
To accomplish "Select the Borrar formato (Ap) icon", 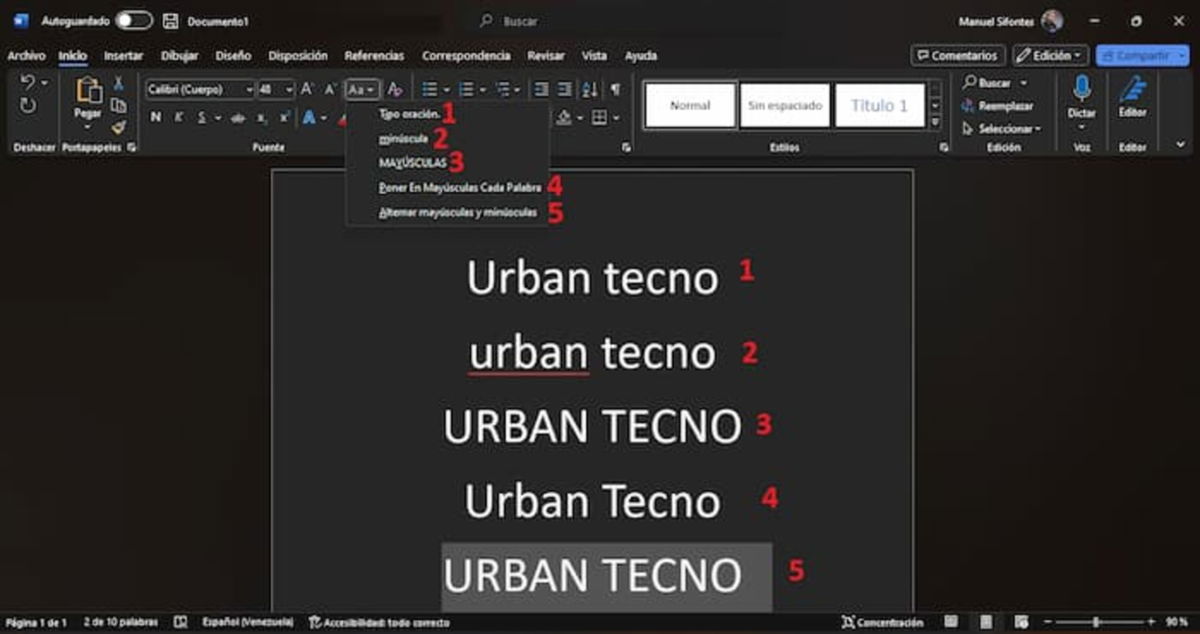I will click(394, 90).
